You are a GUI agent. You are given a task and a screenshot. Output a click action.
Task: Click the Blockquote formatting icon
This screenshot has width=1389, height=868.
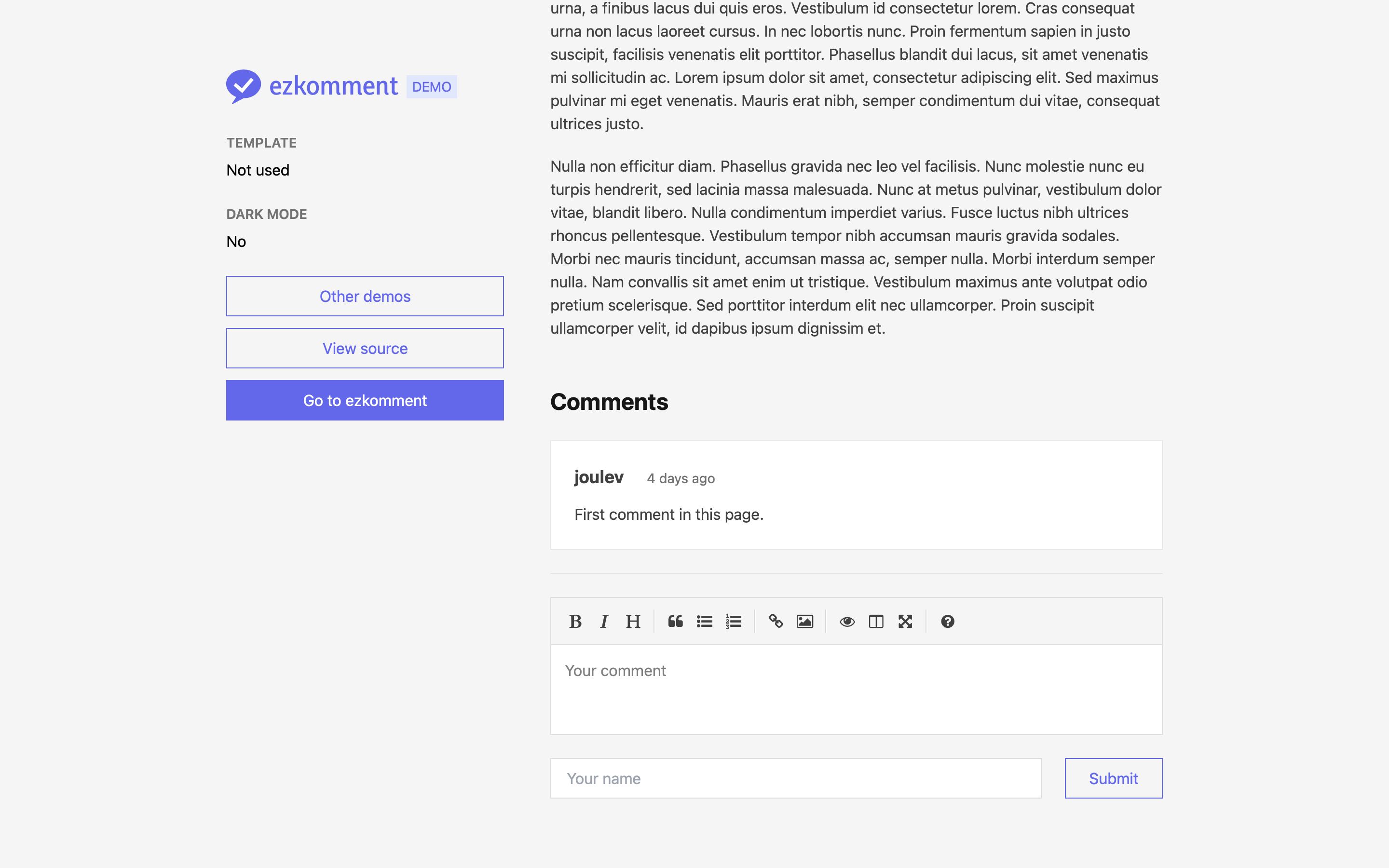point(675,622)
